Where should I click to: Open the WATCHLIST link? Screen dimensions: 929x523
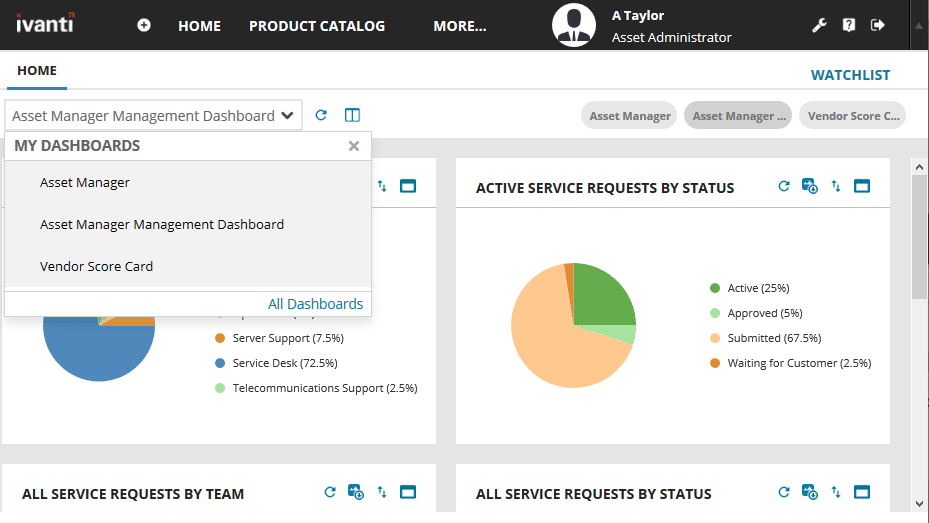(x=850, y=75)
